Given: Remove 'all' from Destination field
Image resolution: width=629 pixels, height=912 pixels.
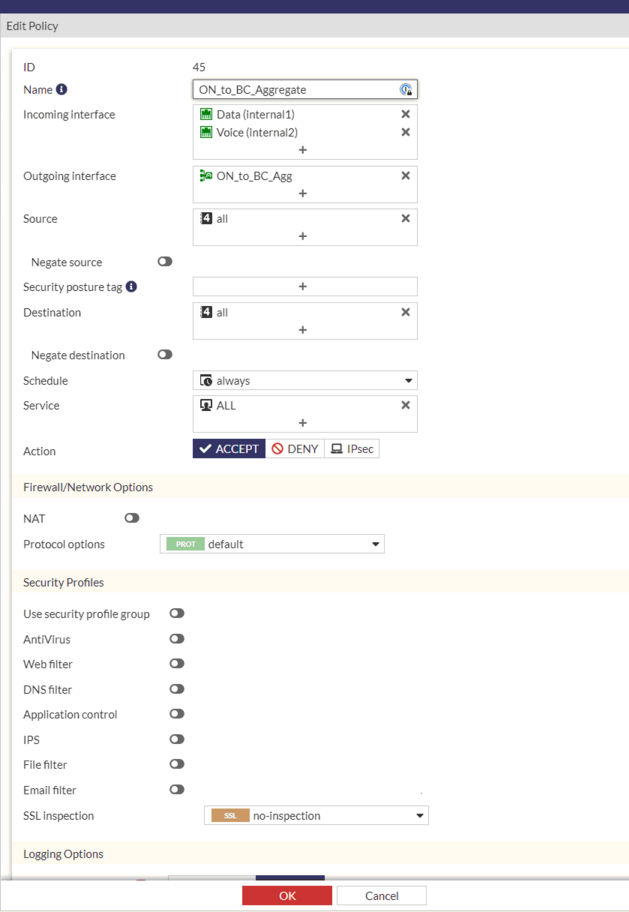Looking at the screenshot, I should pos(405,312).
